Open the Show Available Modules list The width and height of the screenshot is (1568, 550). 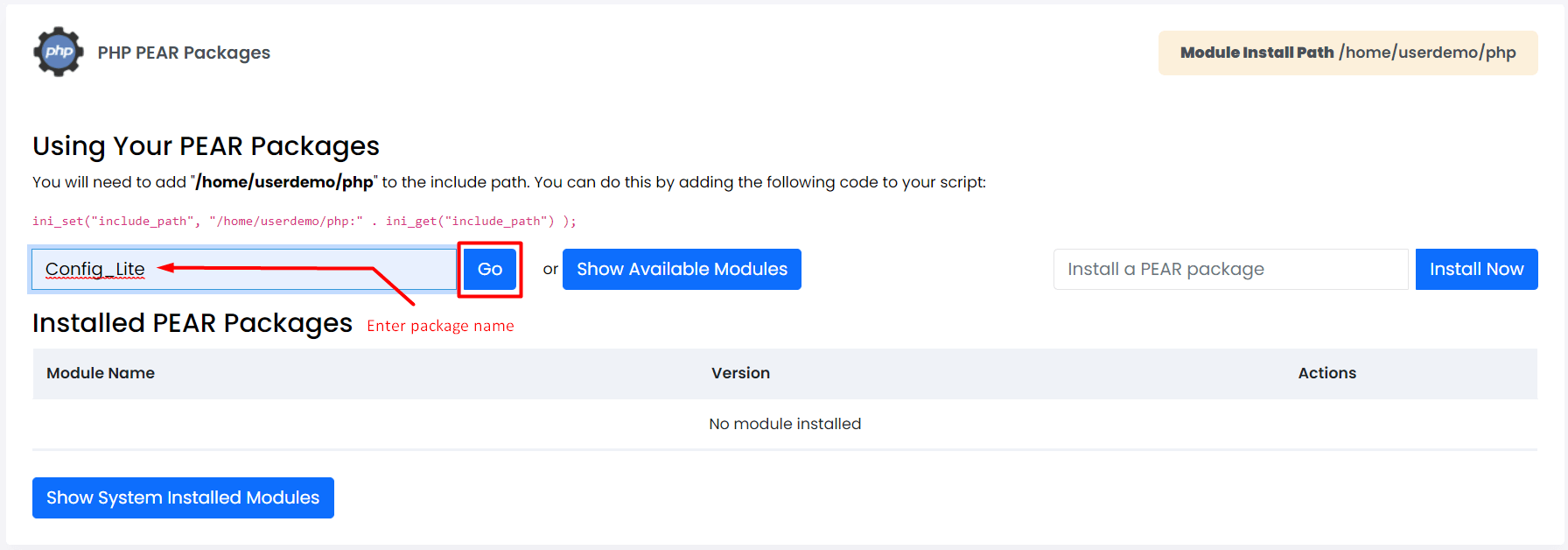pyautogui.click(x=682, y=269)
